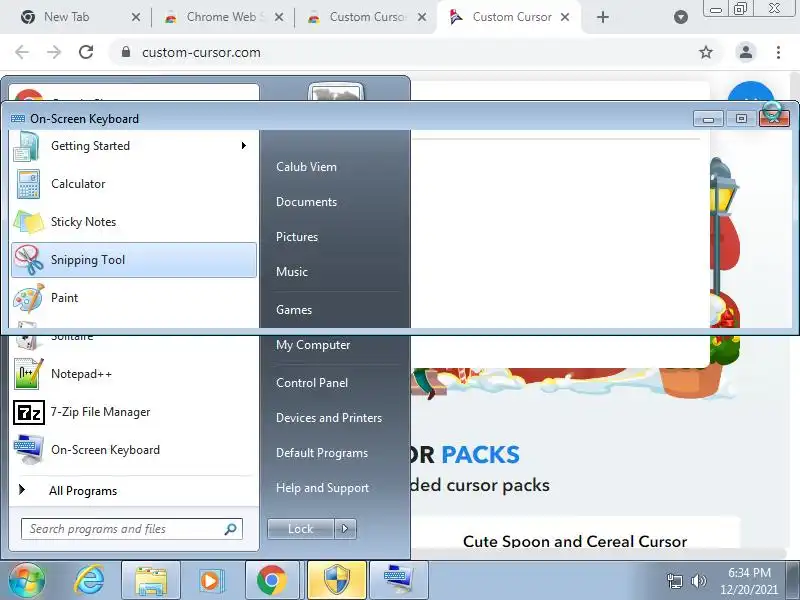The width and height of the screenshot is (800, 600).
Task: Click the Chrome back arrow
Action: [x=22, y=52]
